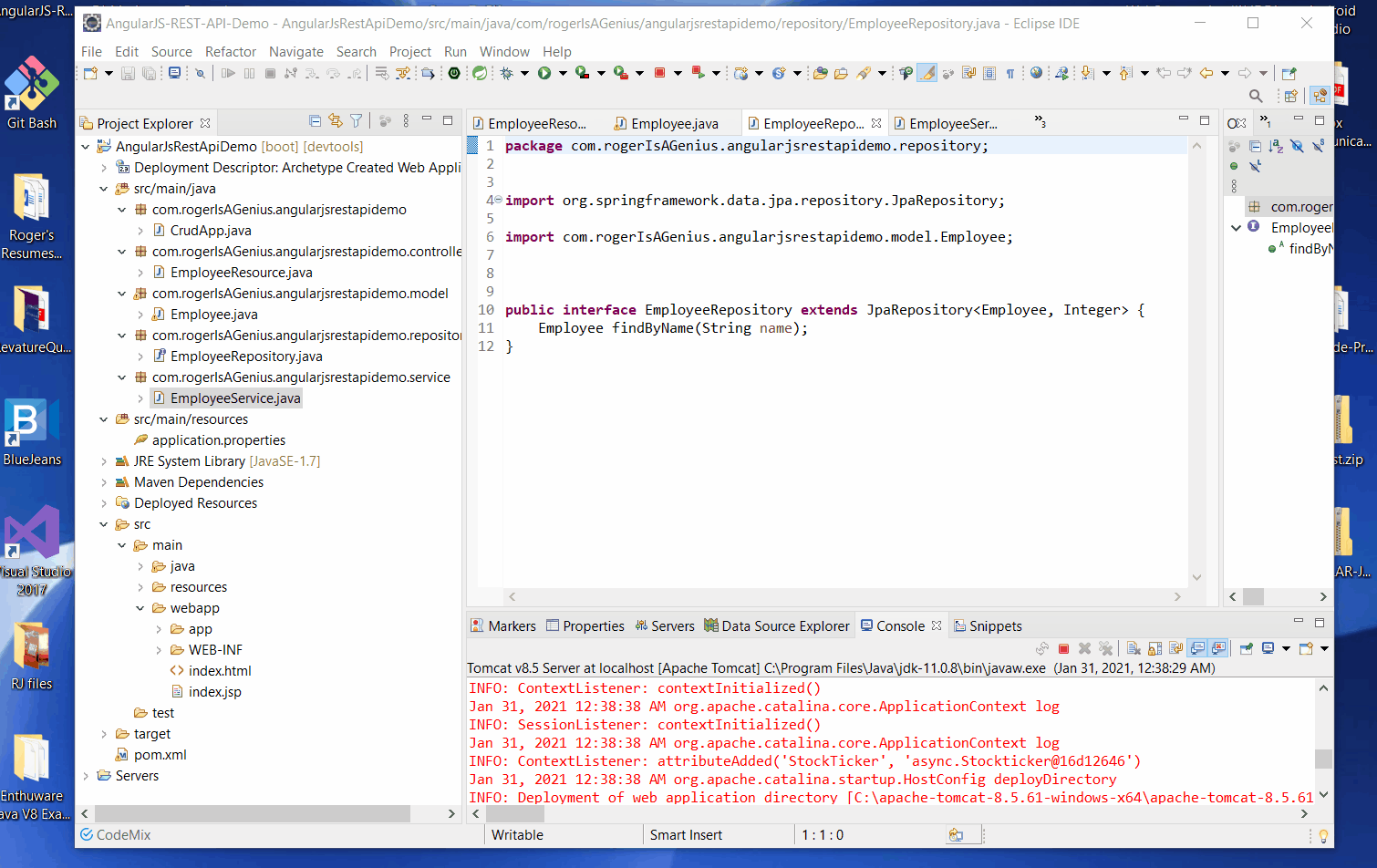Run the application with the green Run icon

tap(544, 73)
